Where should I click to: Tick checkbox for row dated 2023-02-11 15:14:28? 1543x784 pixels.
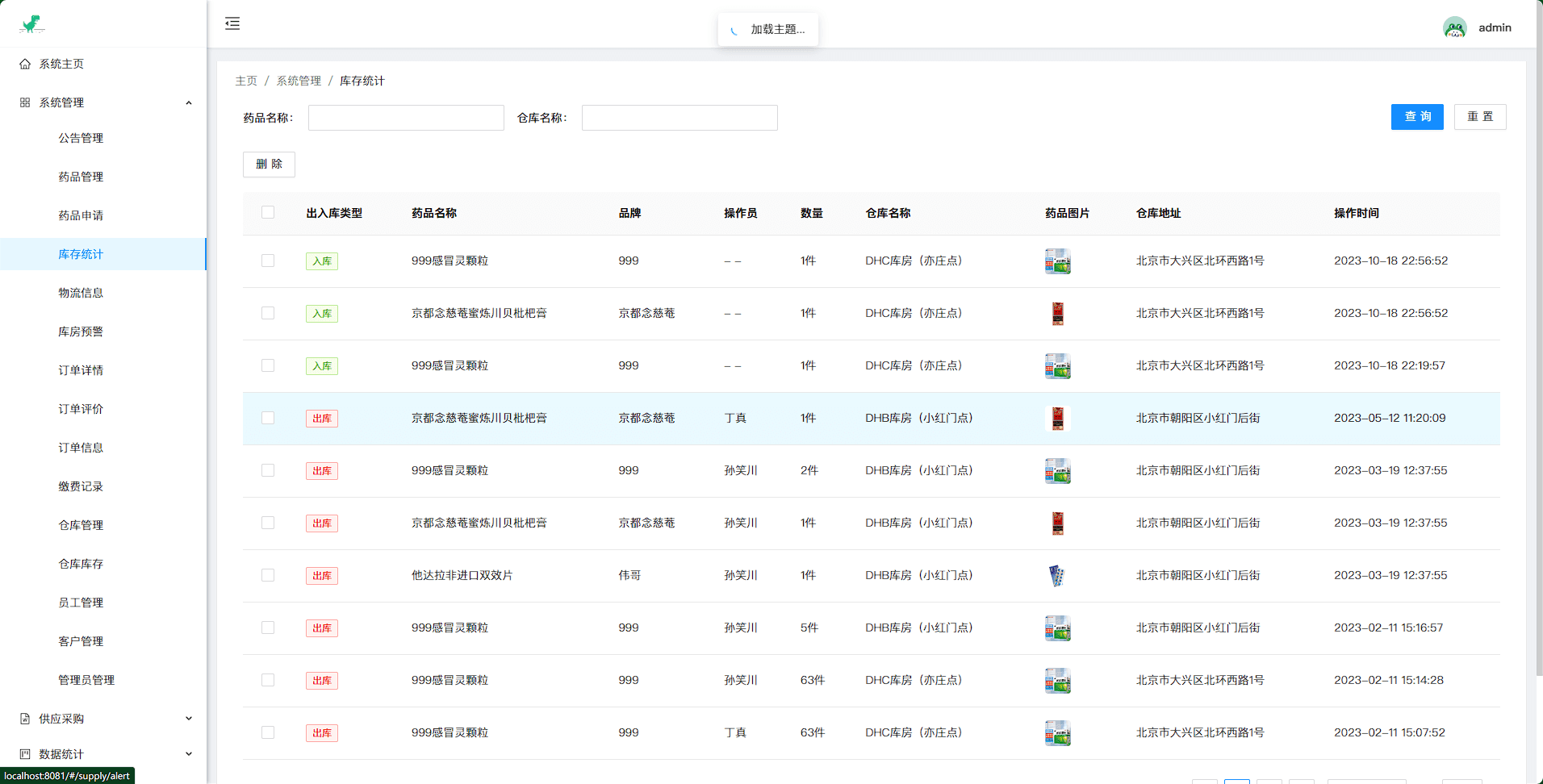point(268,680)
